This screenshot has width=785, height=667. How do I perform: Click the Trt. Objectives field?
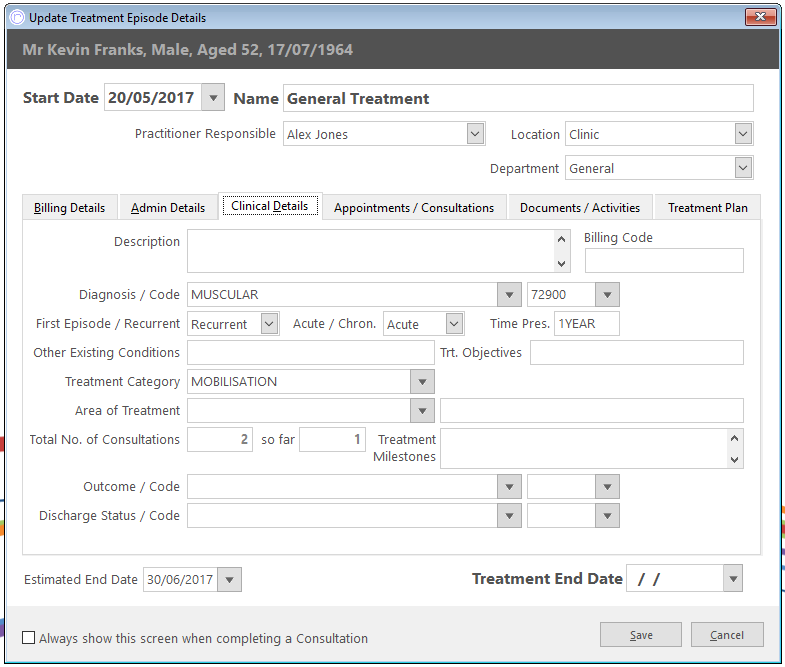(636, 353)
